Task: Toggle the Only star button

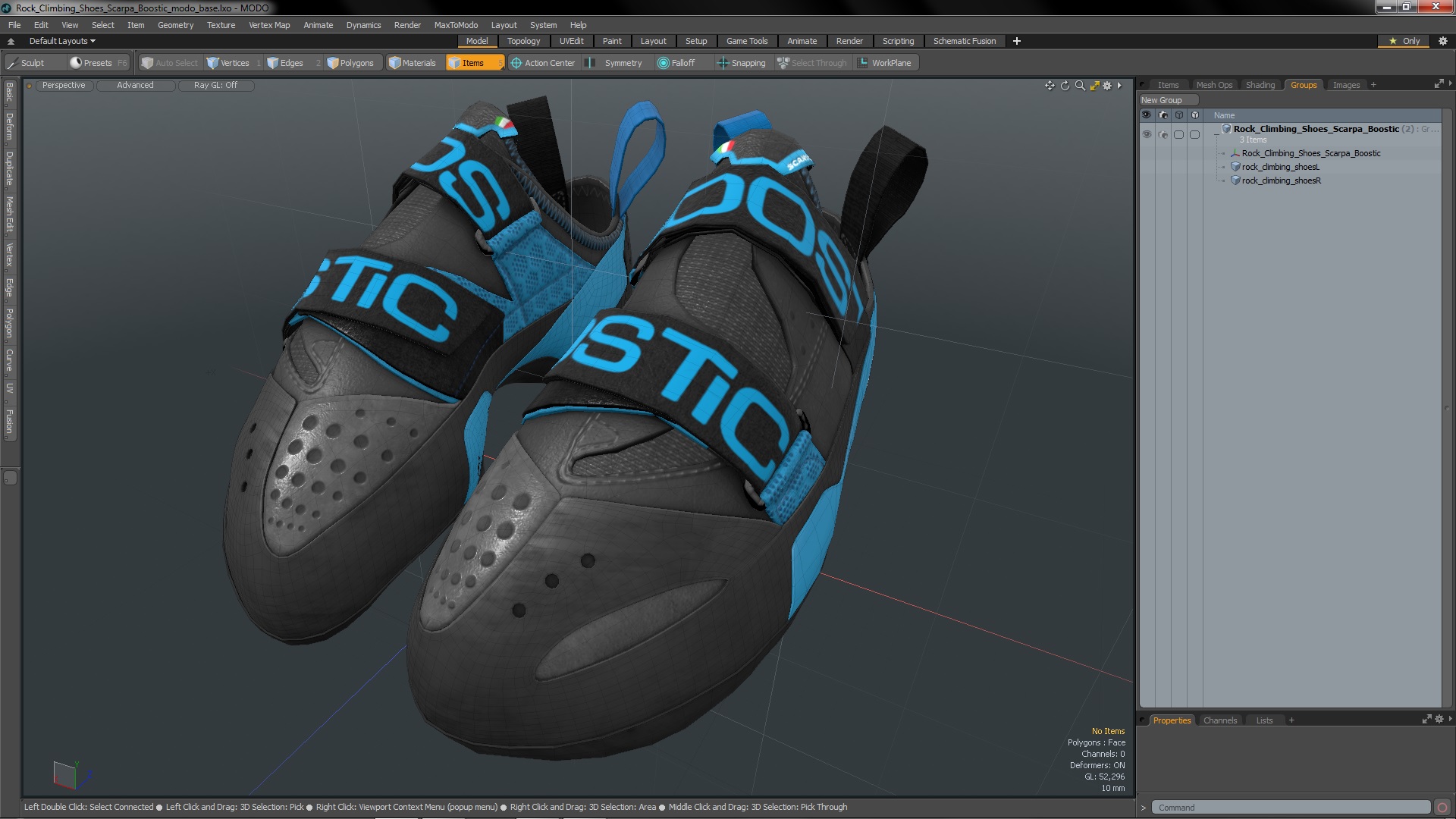Action: pos(1404,41)
